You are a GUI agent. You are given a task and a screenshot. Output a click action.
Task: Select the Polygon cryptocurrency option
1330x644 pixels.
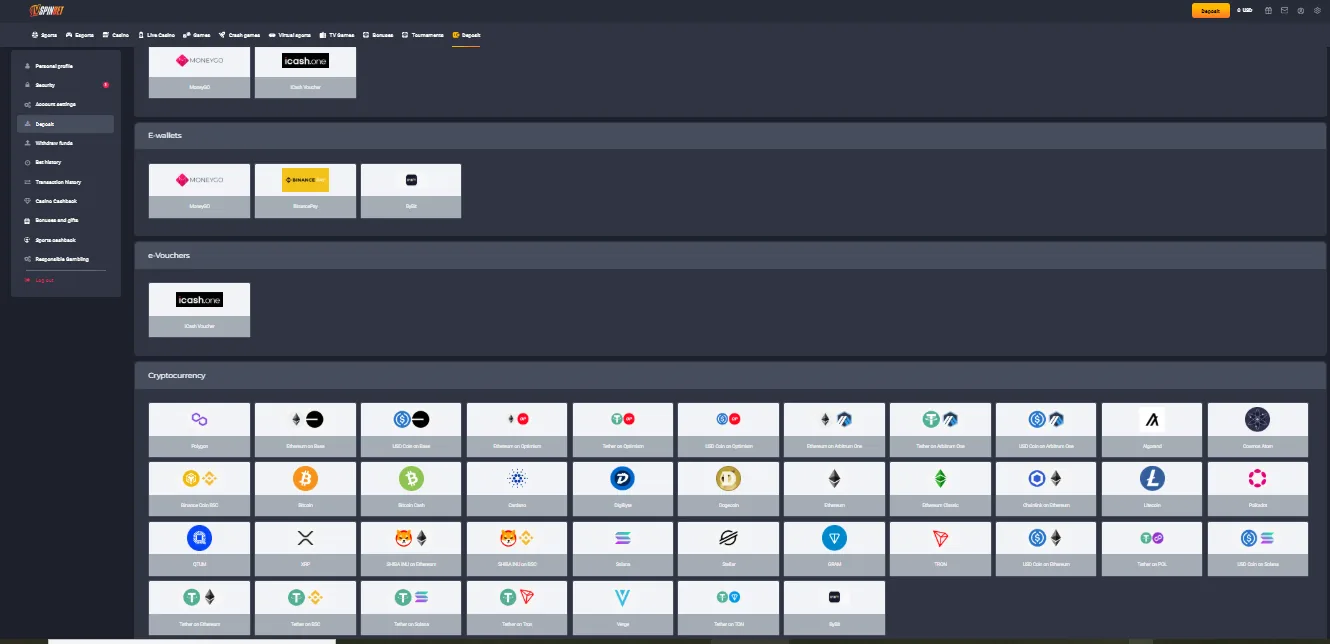(x=199, y=430)
